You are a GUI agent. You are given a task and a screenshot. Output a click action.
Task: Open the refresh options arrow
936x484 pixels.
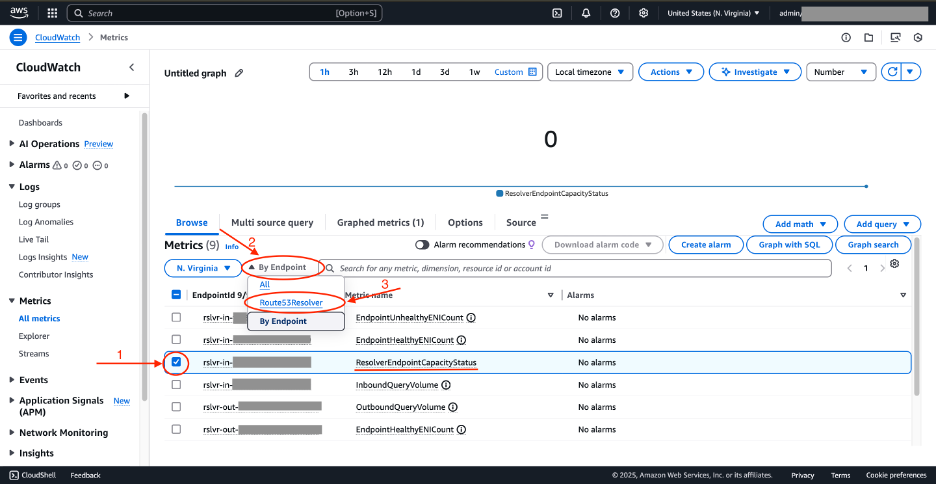(x=910, y=72)
